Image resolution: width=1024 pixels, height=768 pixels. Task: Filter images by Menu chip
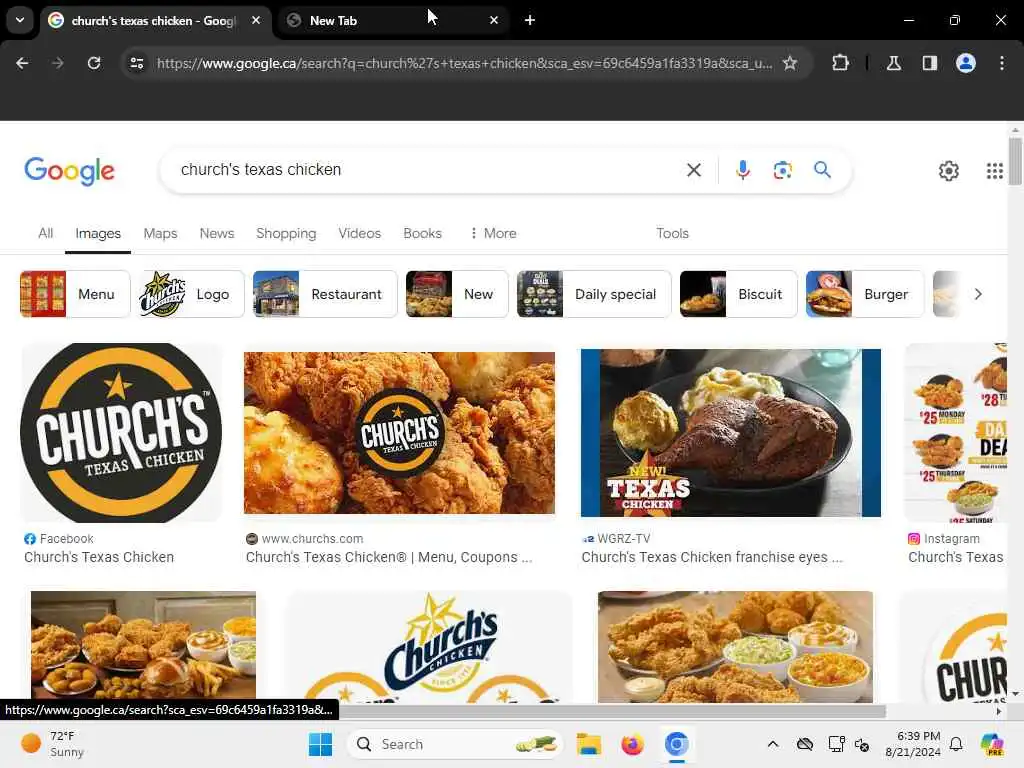(75, 294)
